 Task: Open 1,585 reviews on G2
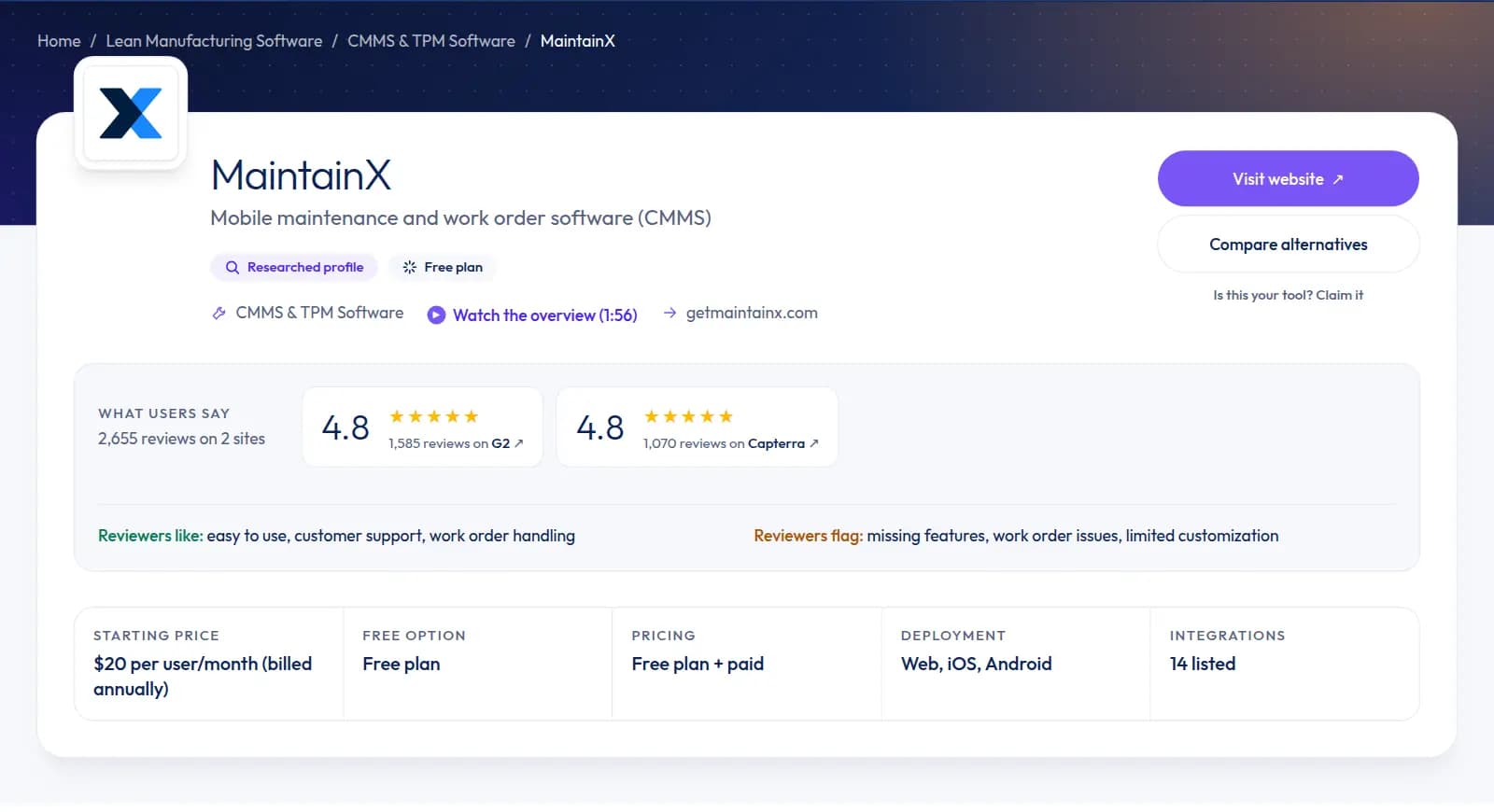click(456, 443)
